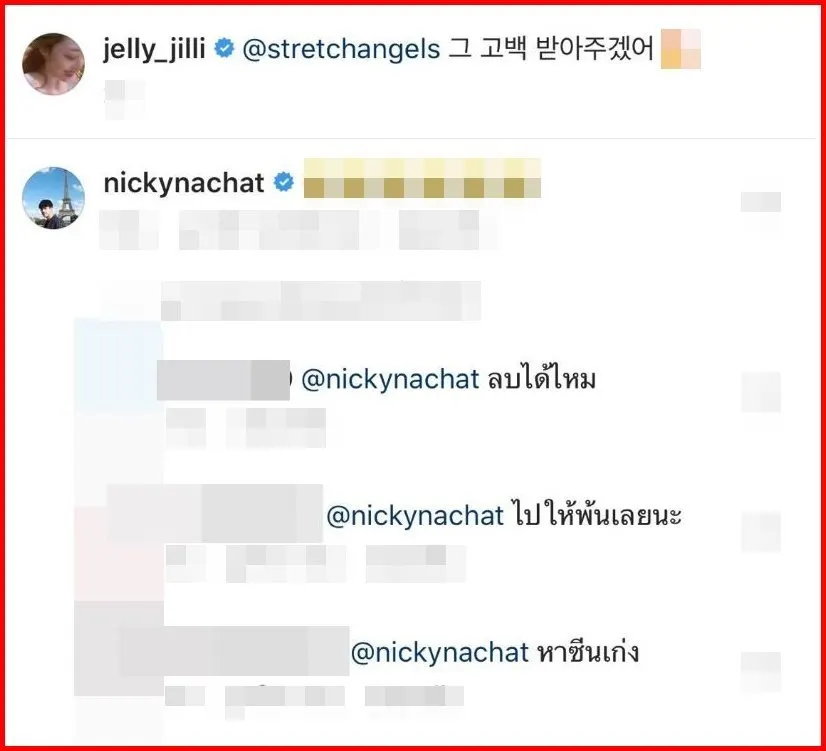
Task: Like the ลบได้ไหม reply
Action: (761, 392)
